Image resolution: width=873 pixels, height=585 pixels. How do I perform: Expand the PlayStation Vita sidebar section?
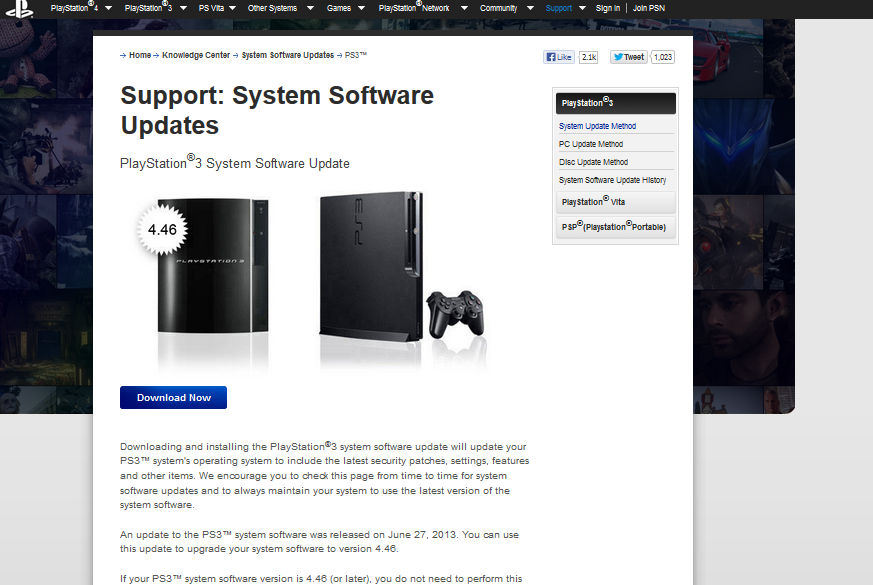616,203
